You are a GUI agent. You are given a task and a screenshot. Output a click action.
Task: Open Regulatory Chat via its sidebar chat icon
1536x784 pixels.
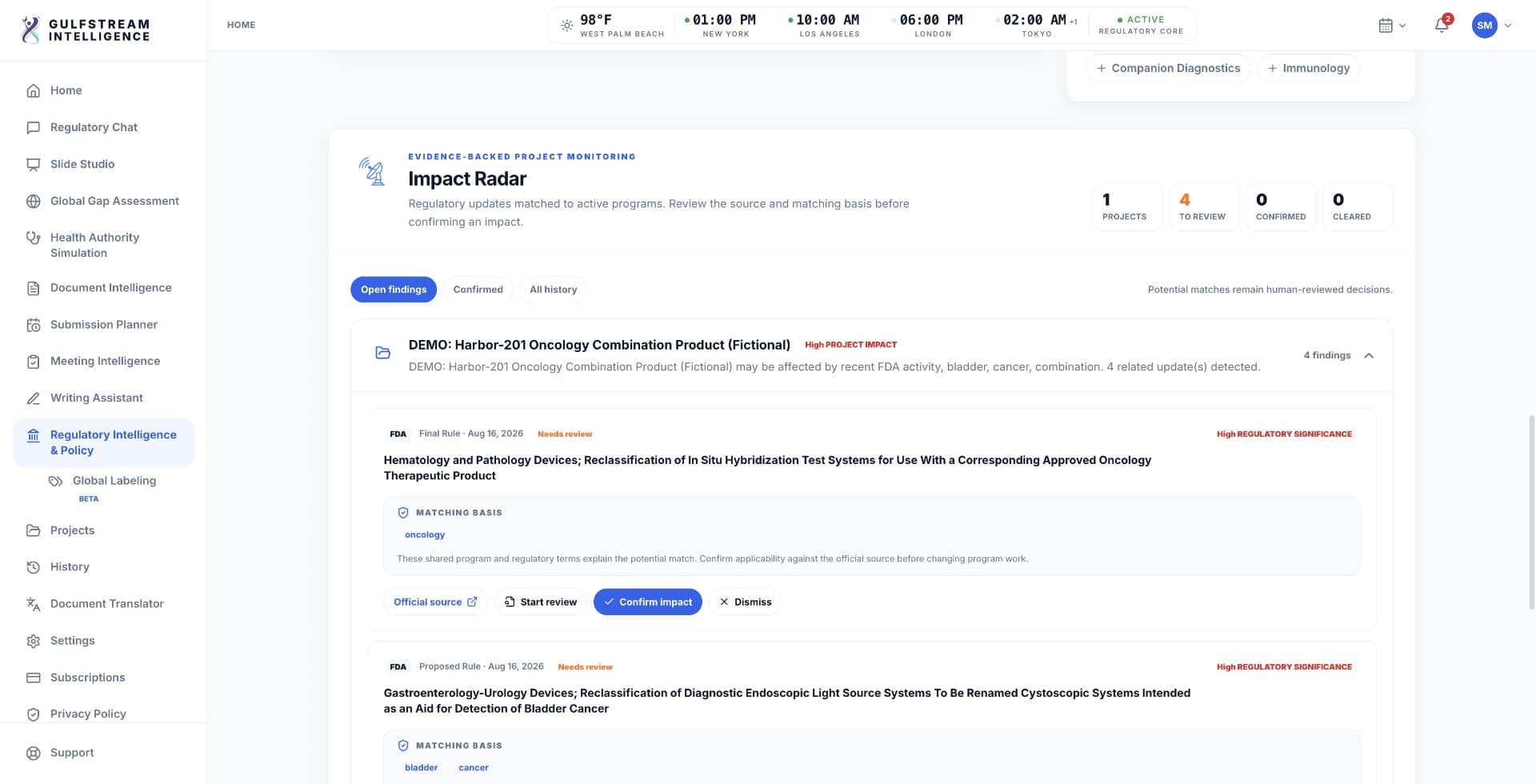(34, 127)
